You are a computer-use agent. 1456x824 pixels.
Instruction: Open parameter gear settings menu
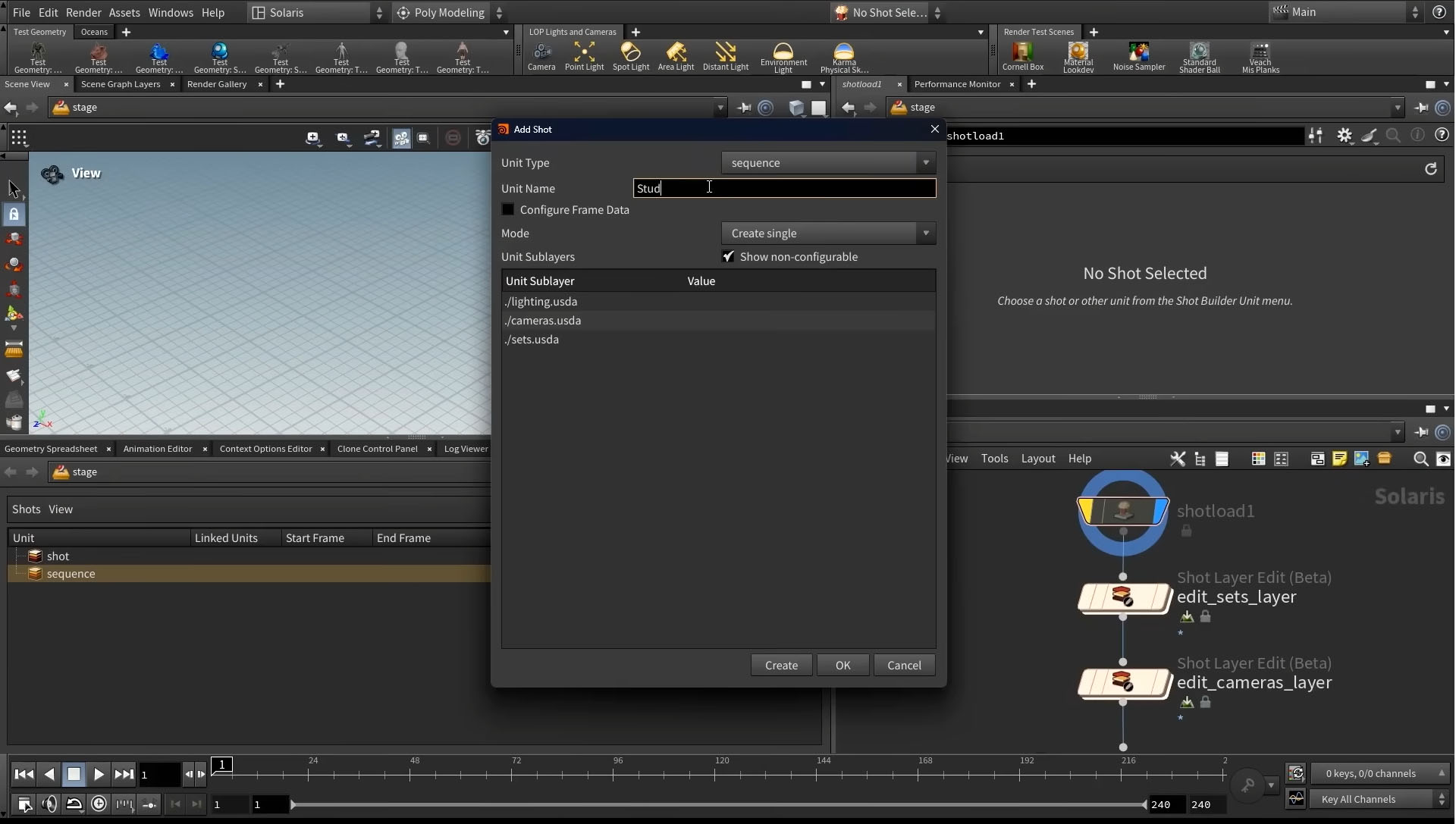pyautogui.click(x=1345, y=136)
